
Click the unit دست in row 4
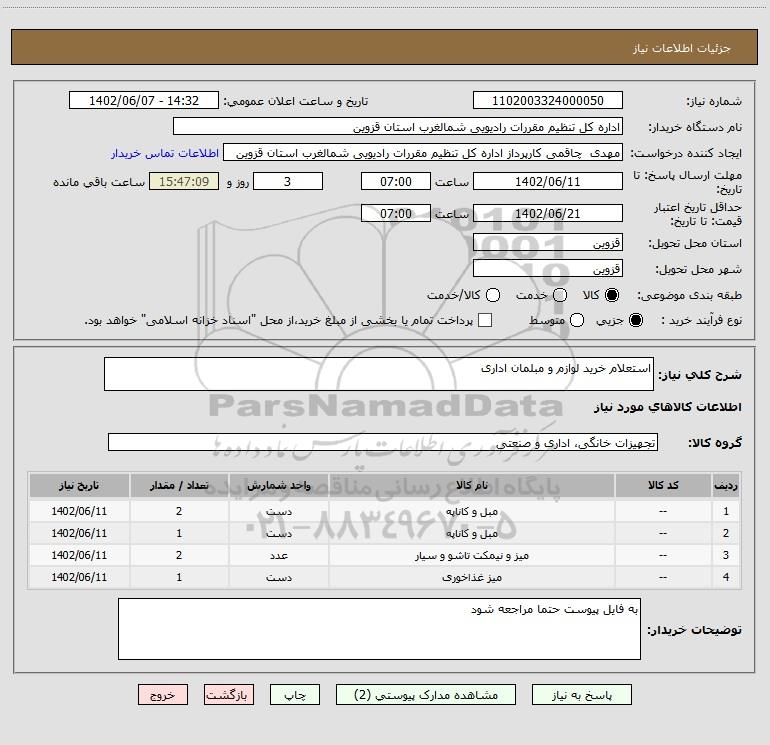[x=278, y=578]
